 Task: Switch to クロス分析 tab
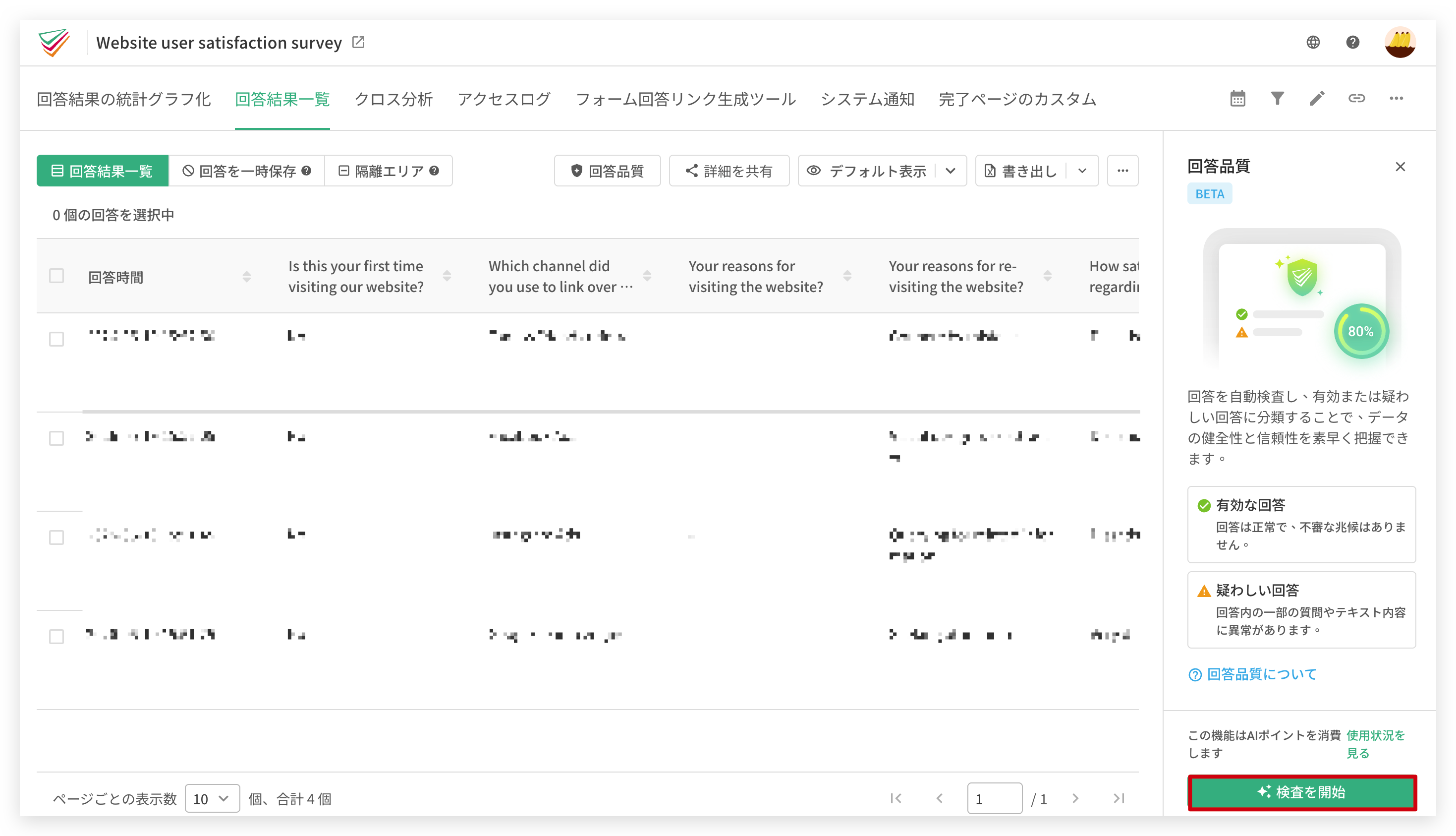coord(393,99)
